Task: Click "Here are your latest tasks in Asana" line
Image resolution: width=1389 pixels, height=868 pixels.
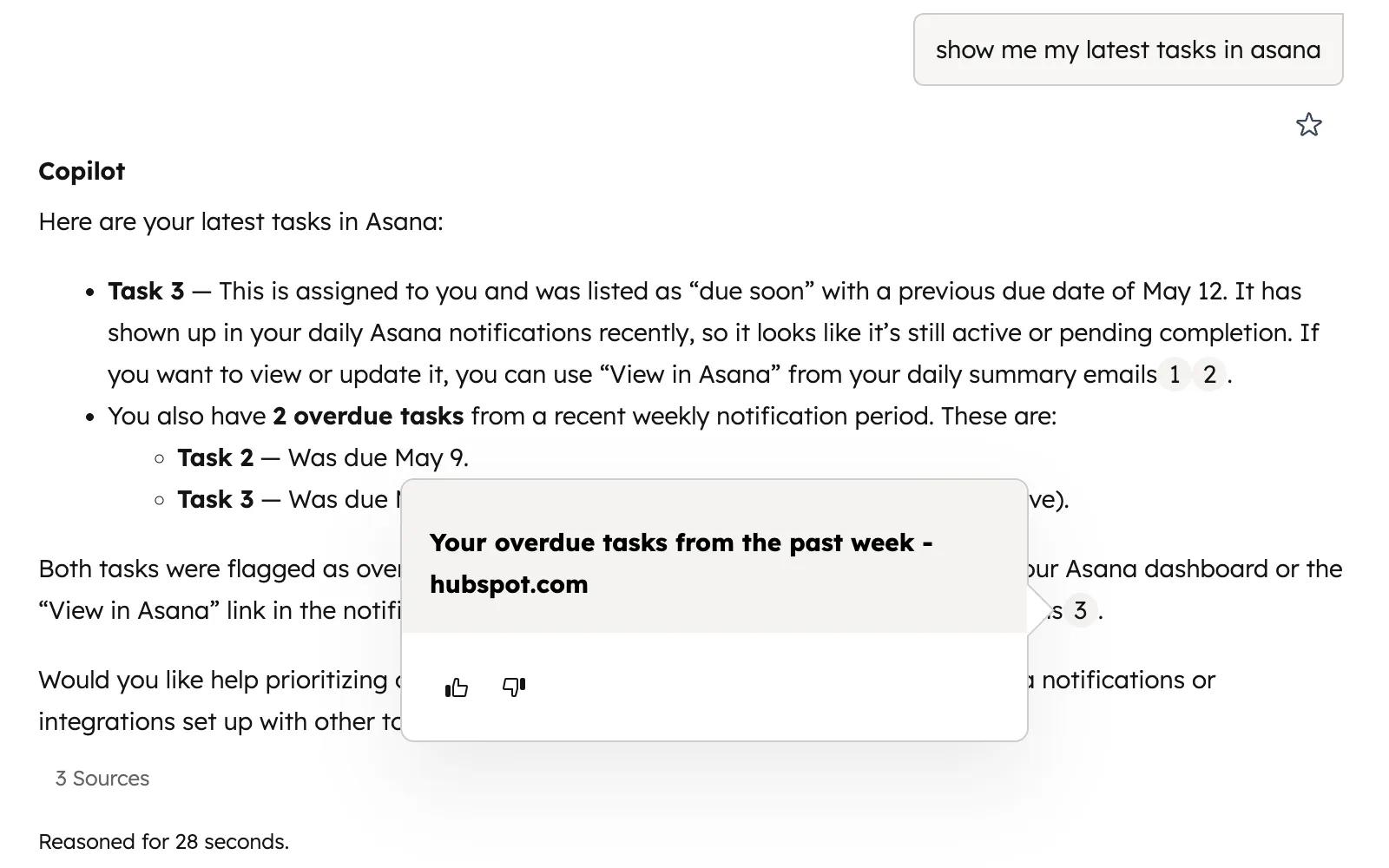Action: click(x=240, y=222)
